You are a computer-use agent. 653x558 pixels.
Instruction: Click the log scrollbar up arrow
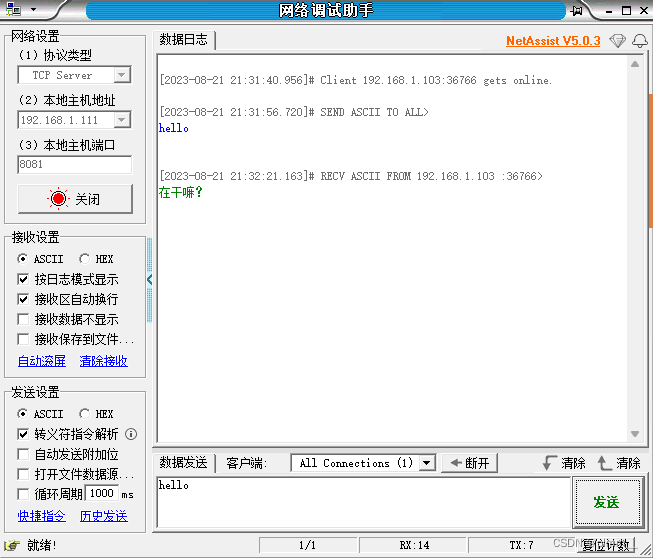pos(635,64)
